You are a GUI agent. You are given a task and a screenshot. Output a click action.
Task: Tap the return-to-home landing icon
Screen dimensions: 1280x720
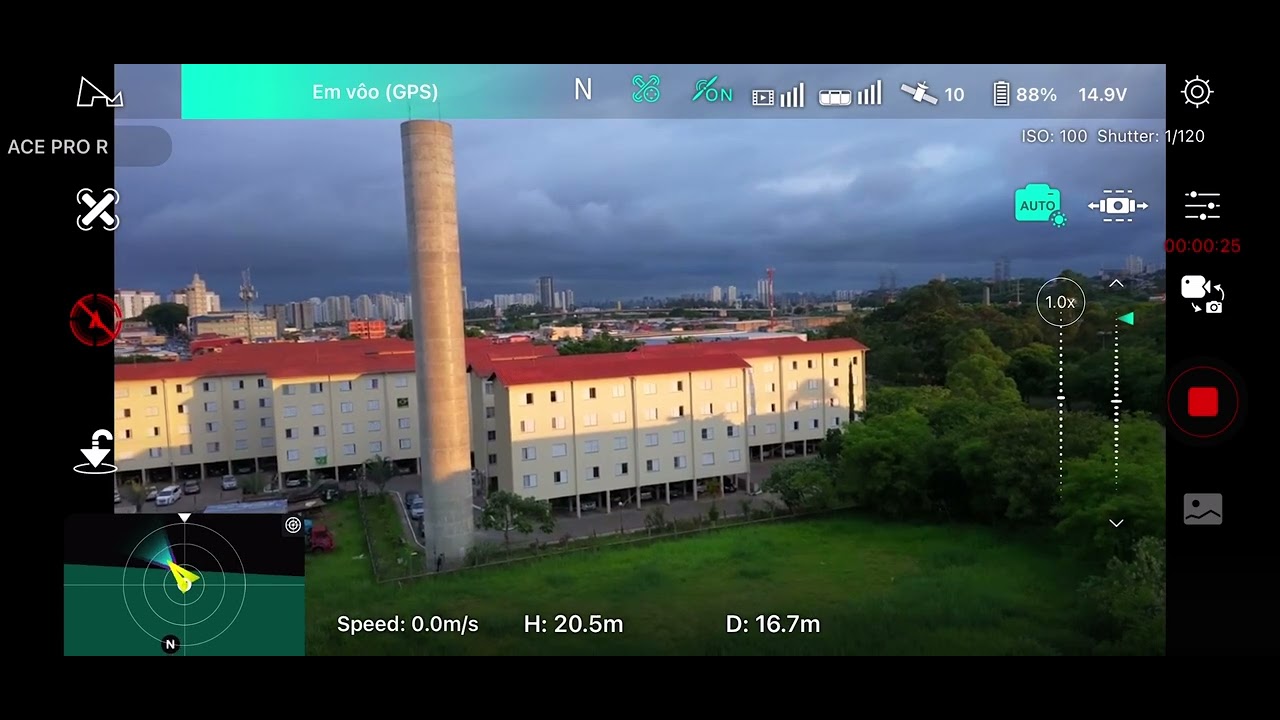click(x=96, y=451)
